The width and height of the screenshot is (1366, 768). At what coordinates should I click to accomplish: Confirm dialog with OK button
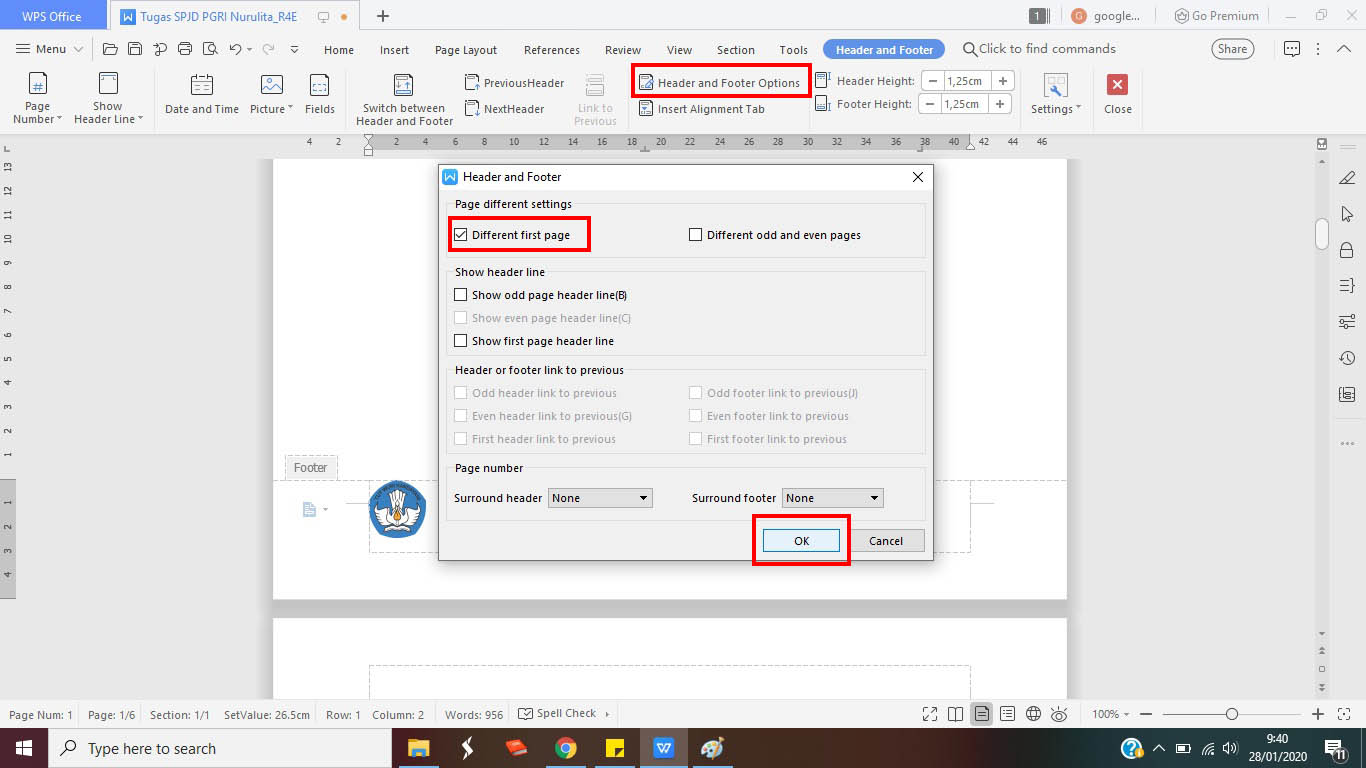click(x=800, y=540)
